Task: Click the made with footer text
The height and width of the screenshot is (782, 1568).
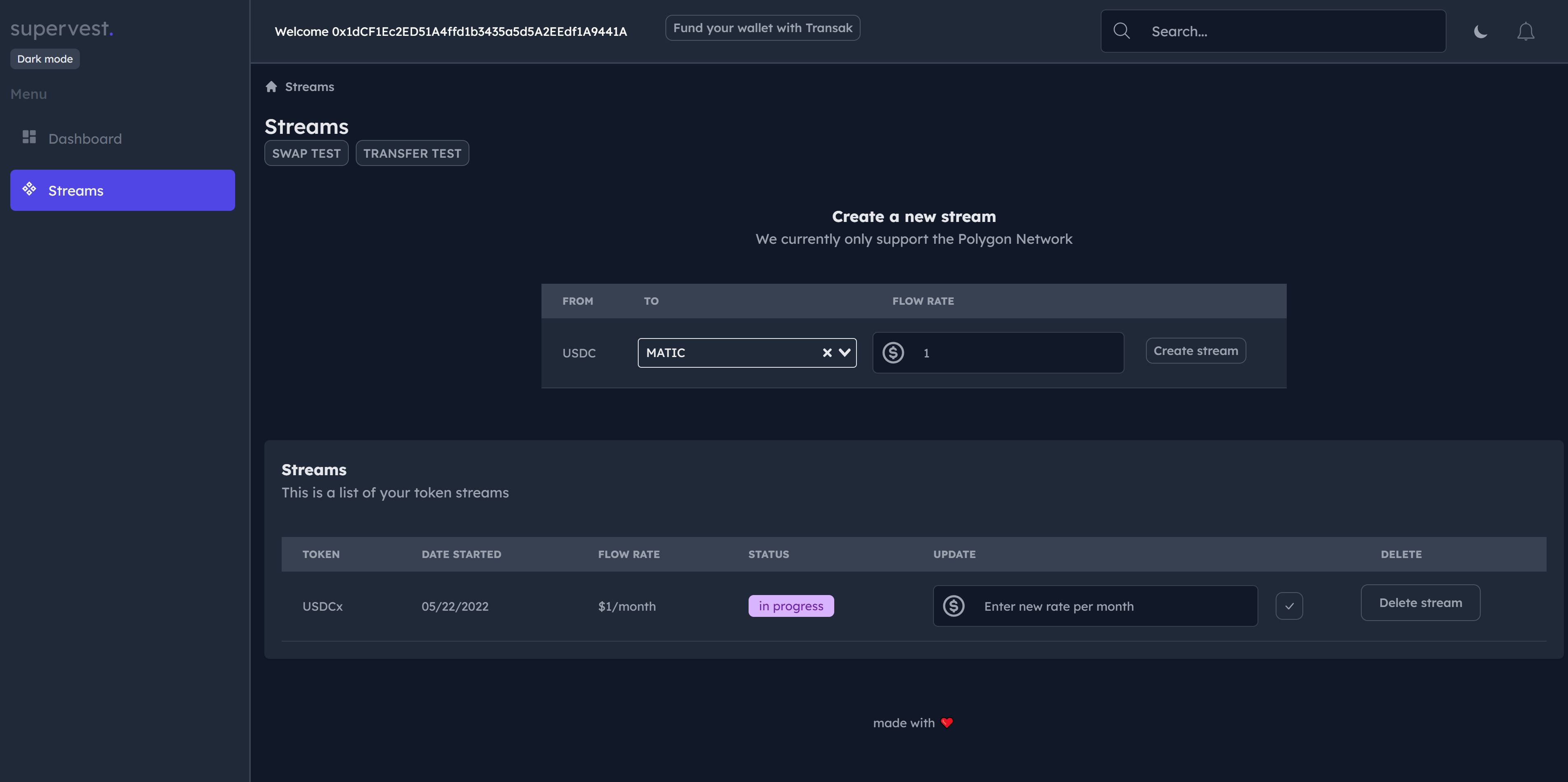Action: coord(903,722)
